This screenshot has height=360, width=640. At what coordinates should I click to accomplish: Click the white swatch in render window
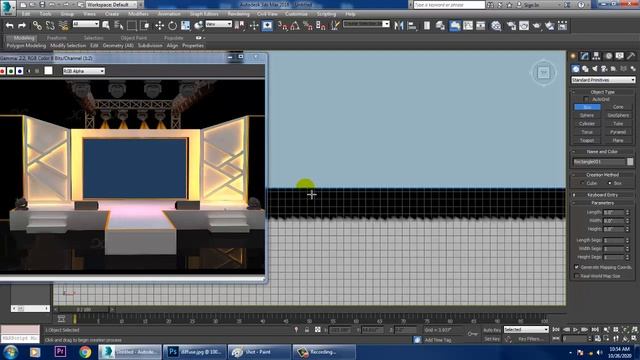click(x=49, y=71)
